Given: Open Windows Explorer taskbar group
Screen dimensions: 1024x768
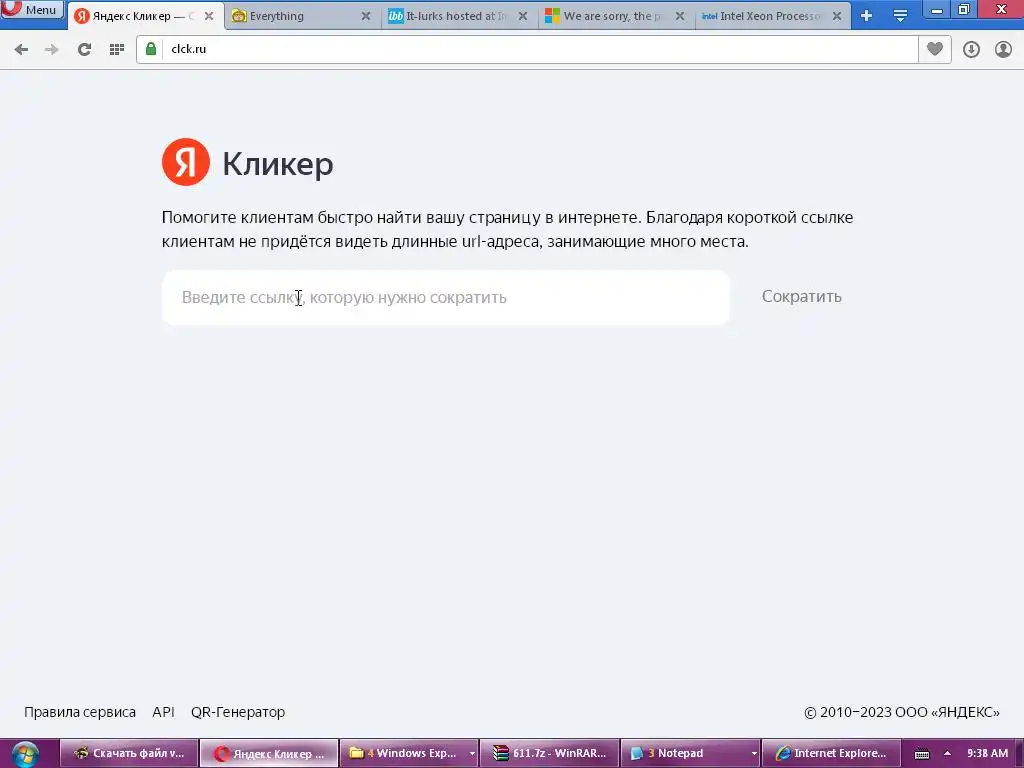Looking at the screenshot, I should tap(404, 754).
